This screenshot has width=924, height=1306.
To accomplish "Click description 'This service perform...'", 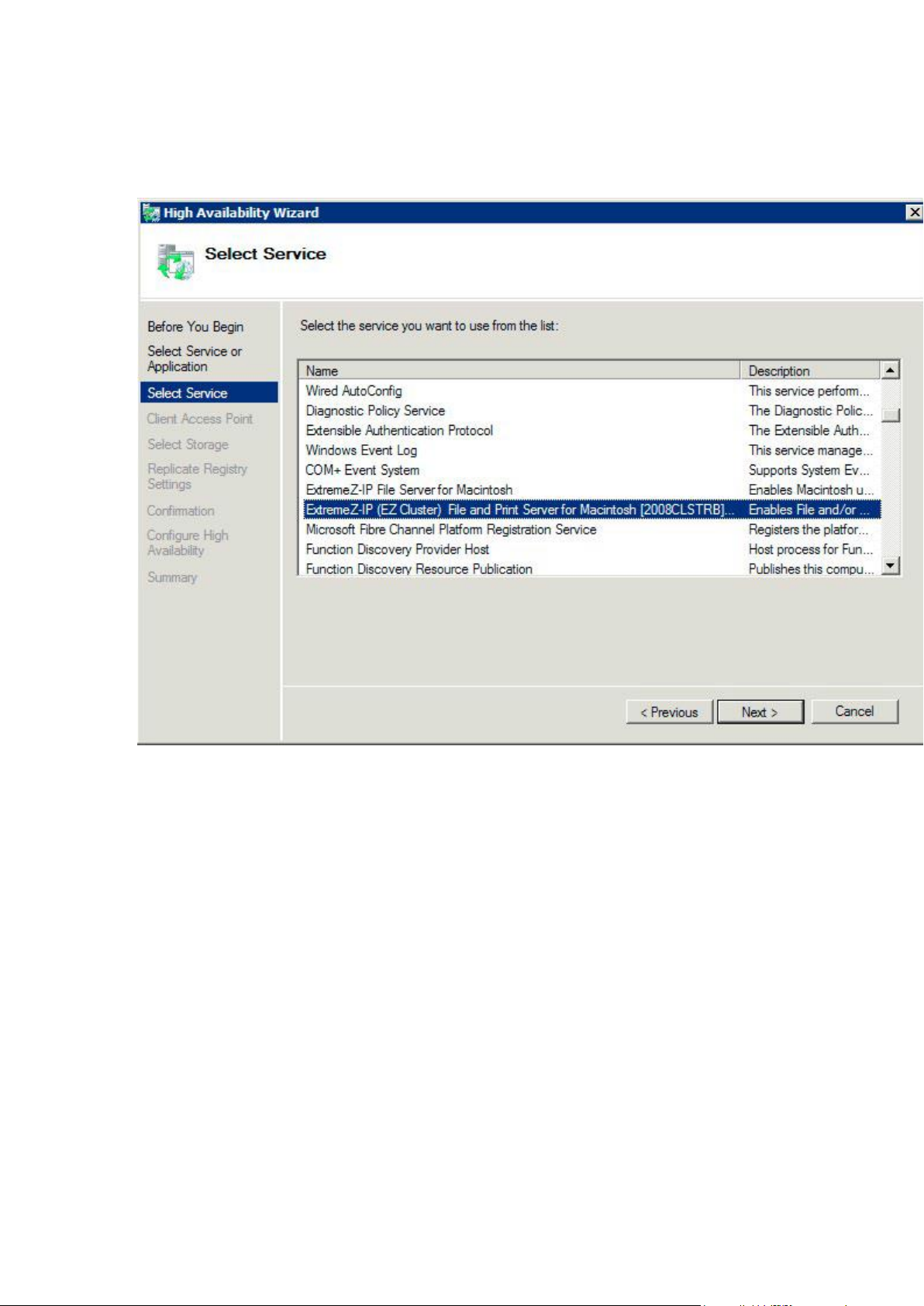I will [x=808, y=391].
